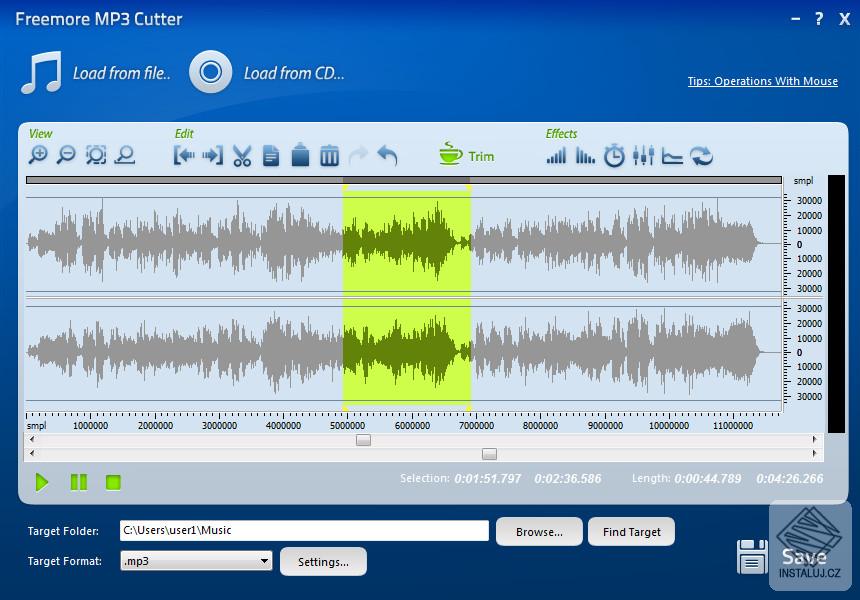The width and height of the screenshot is (860, 600).
Task: Cut the selection with the scissors icon
Action: [242, 156]
